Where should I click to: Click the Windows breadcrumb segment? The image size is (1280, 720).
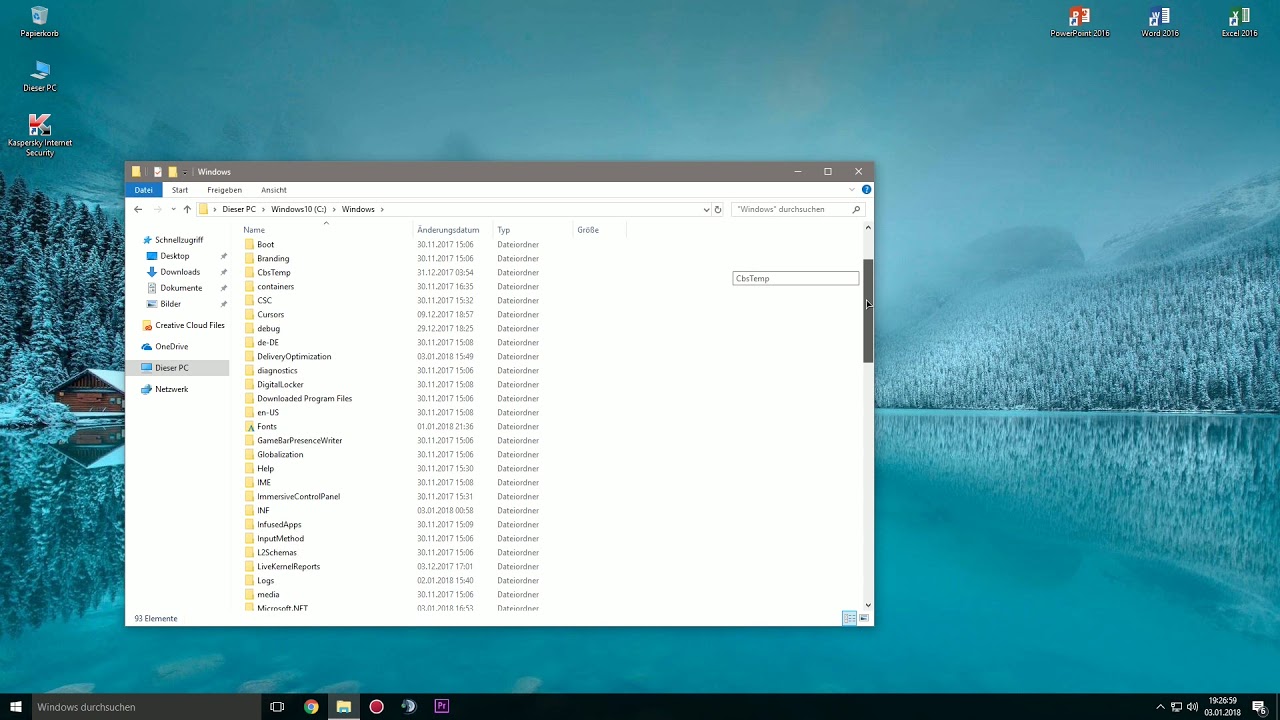[x=358, y=209]
